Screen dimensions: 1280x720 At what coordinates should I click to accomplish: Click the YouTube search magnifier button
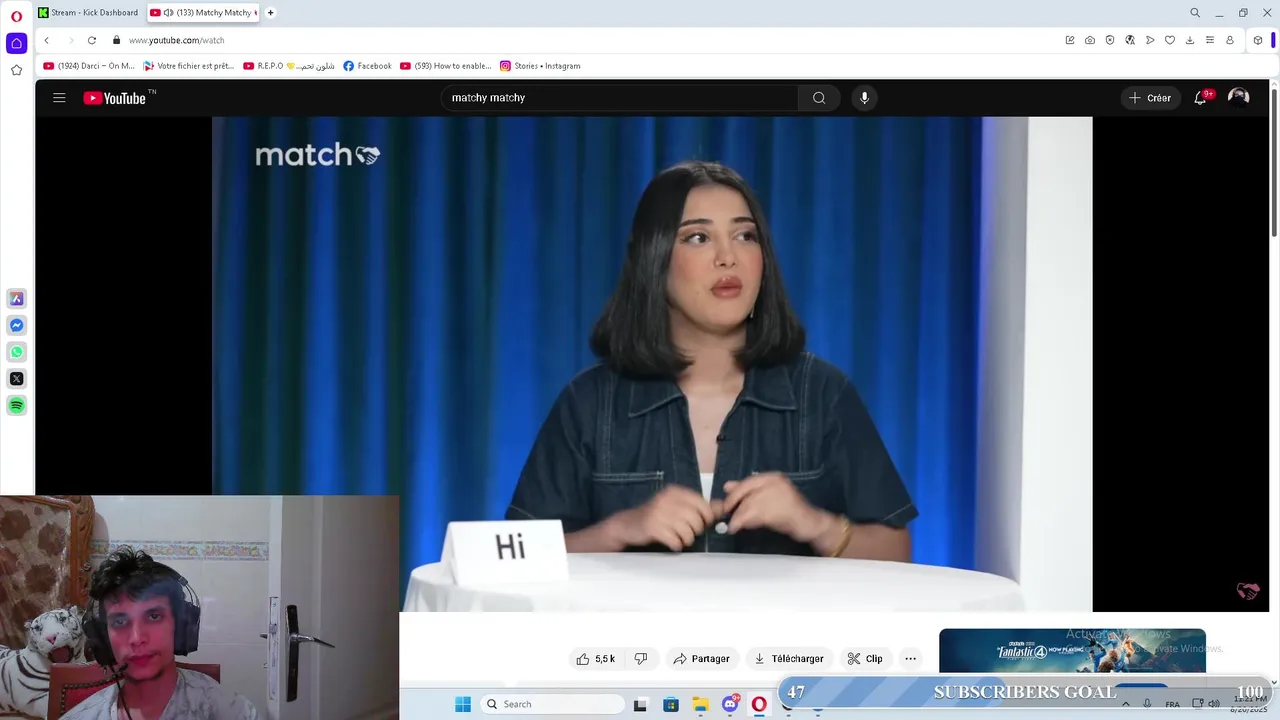pos(819,98)
